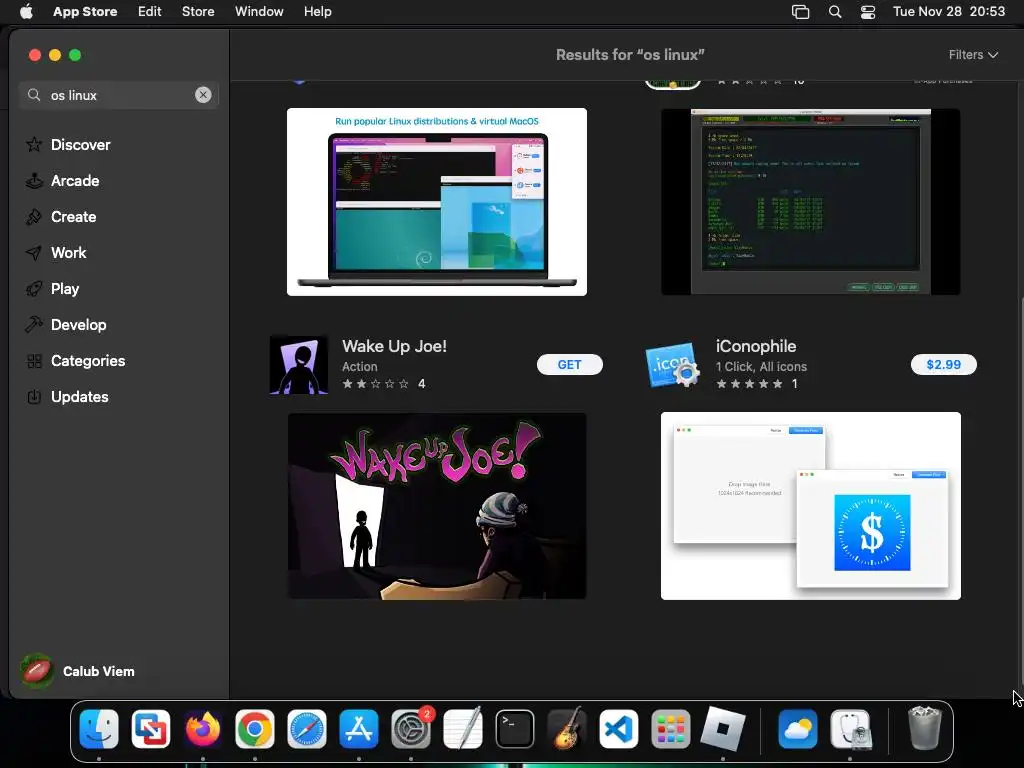This screenshot has height=768, width=1024.
Task: Open the Window menu
Action: coord(259,11)
